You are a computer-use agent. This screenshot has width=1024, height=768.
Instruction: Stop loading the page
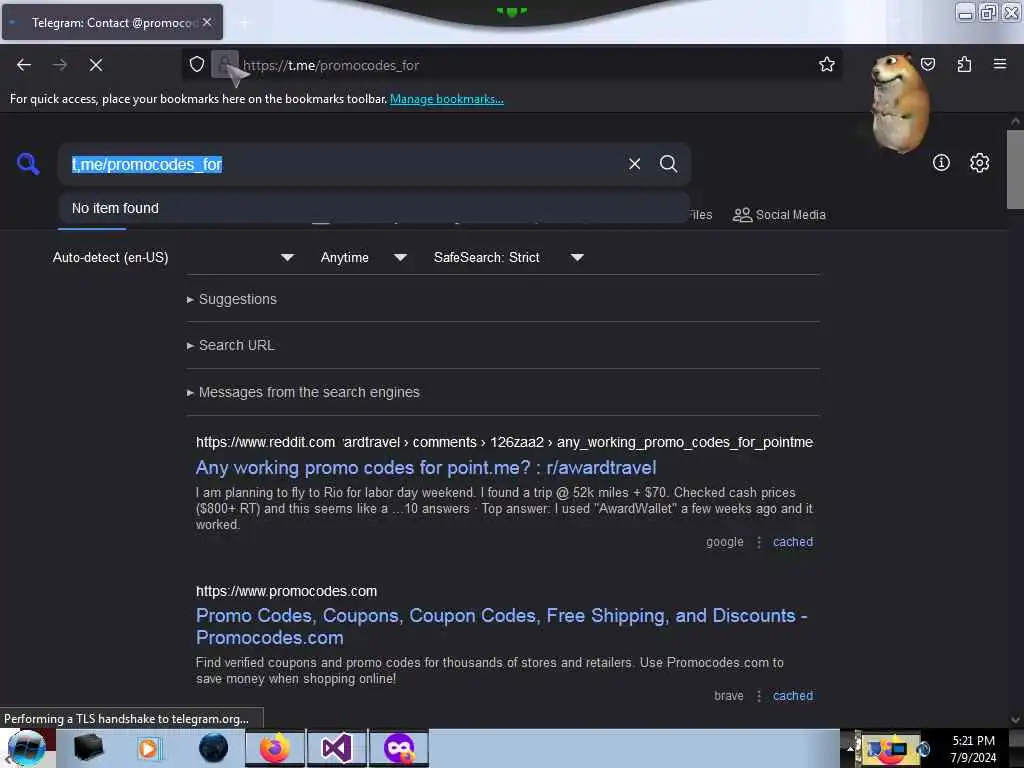(x=95, y=65)
